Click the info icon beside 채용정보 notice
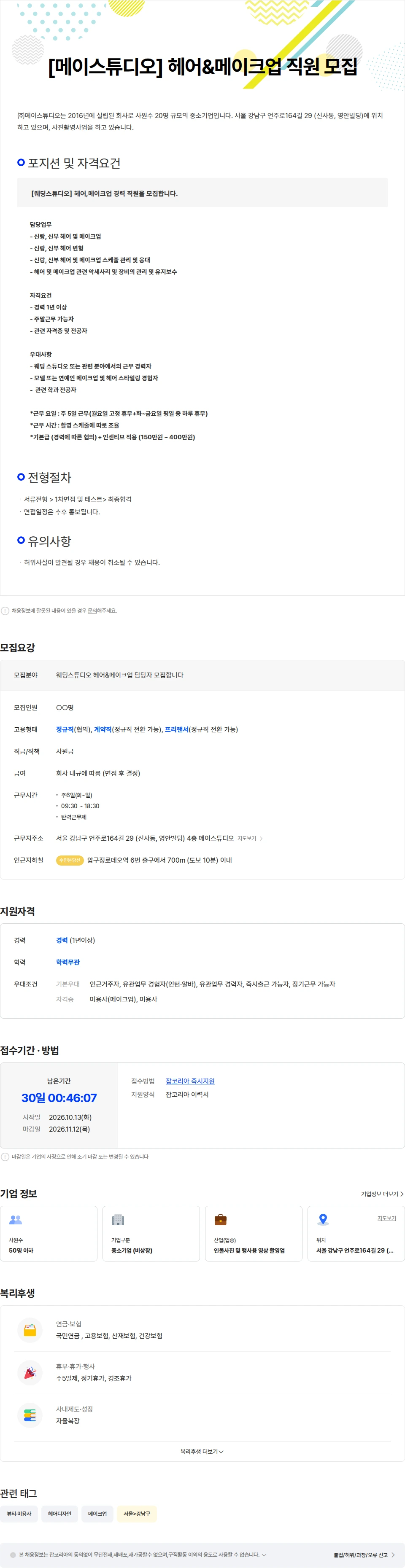The width and height of the screenshot is (405, 1568). click(5, 611)
